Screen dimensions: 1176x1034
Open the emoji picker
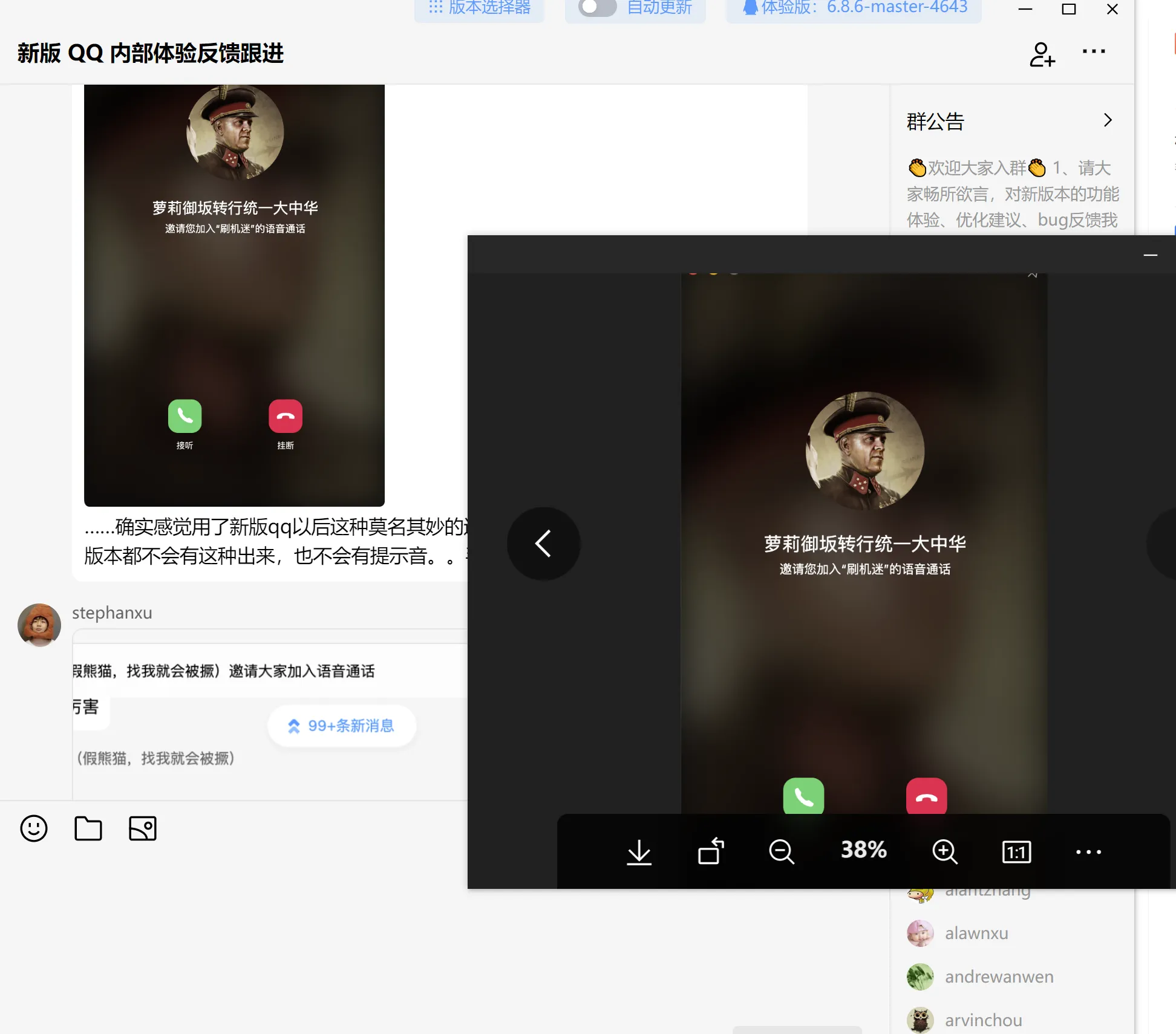(34, 828)
